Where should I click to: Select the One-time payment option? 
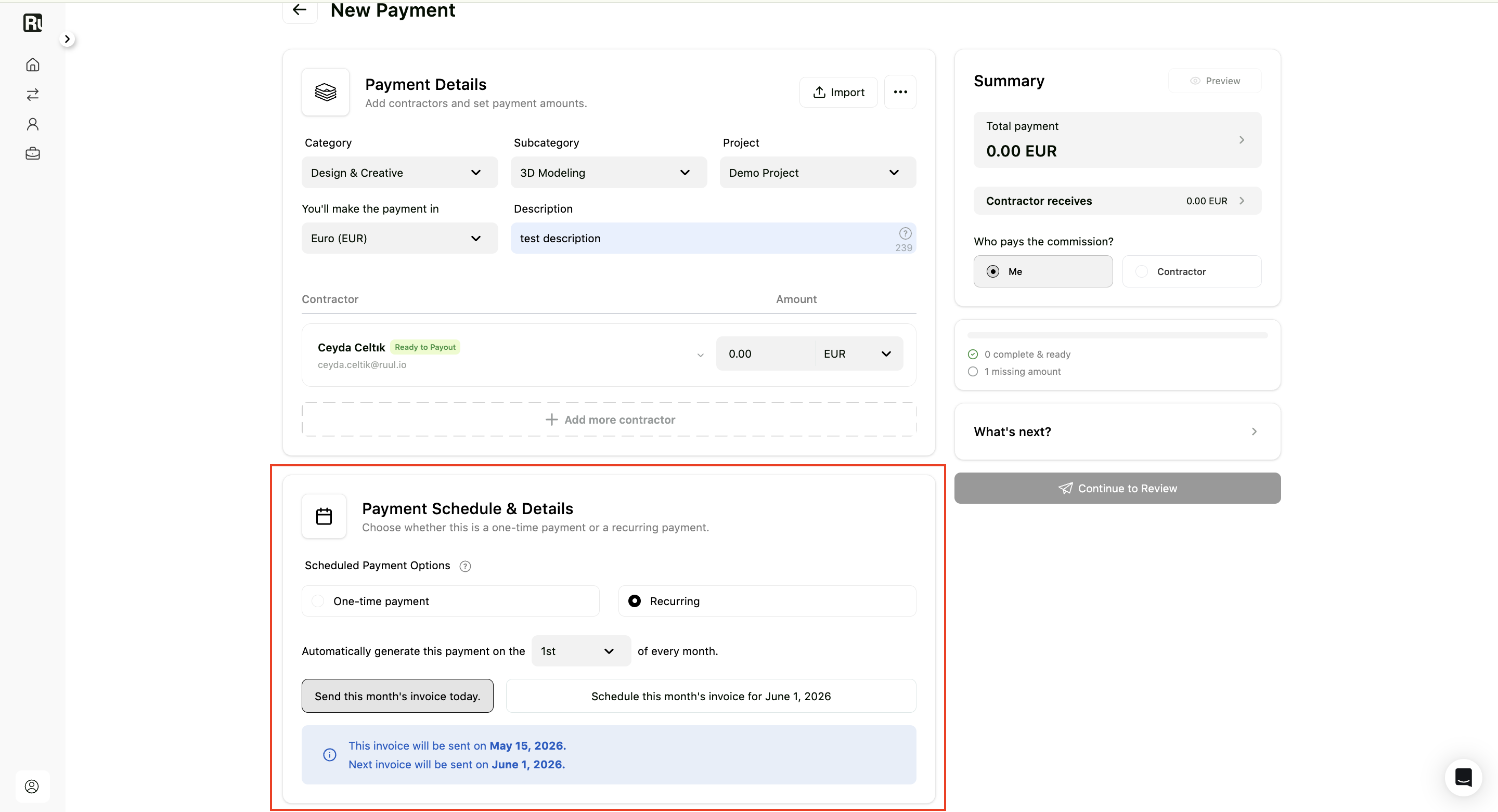(450, 601)
